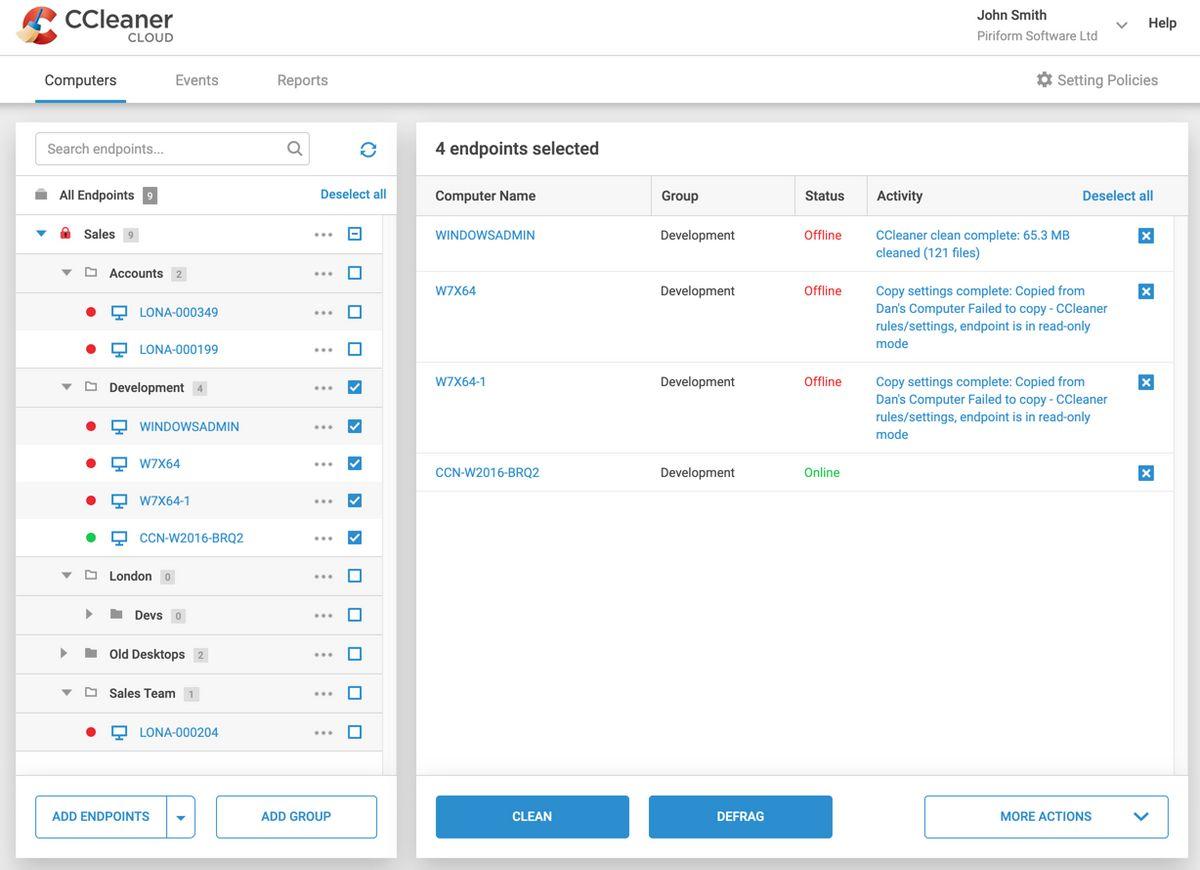Open the three-dots menu for CCN-W2016-BRQ2

(x=323, y=538)
